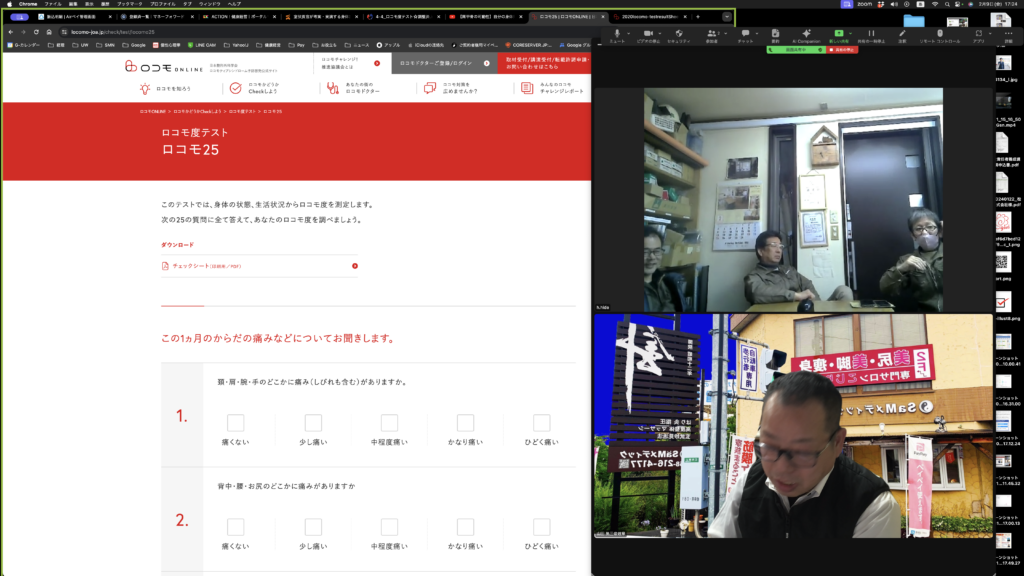Open the QR code desktop file
1024x576 pixels.
pos(1002,263)
